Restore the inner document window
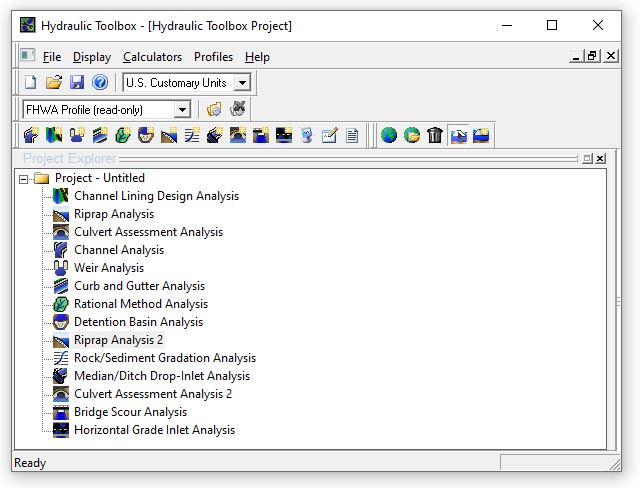The image size is (640, 488). coord(593,55)
